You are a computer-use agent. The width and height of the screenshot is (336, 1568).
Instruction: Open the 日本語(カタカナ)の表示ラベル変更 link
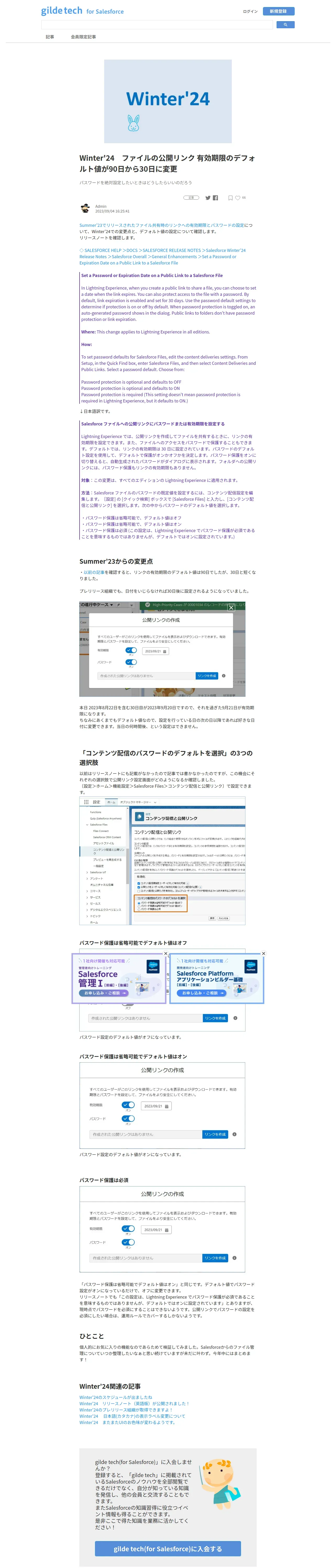coord(132,1416)
